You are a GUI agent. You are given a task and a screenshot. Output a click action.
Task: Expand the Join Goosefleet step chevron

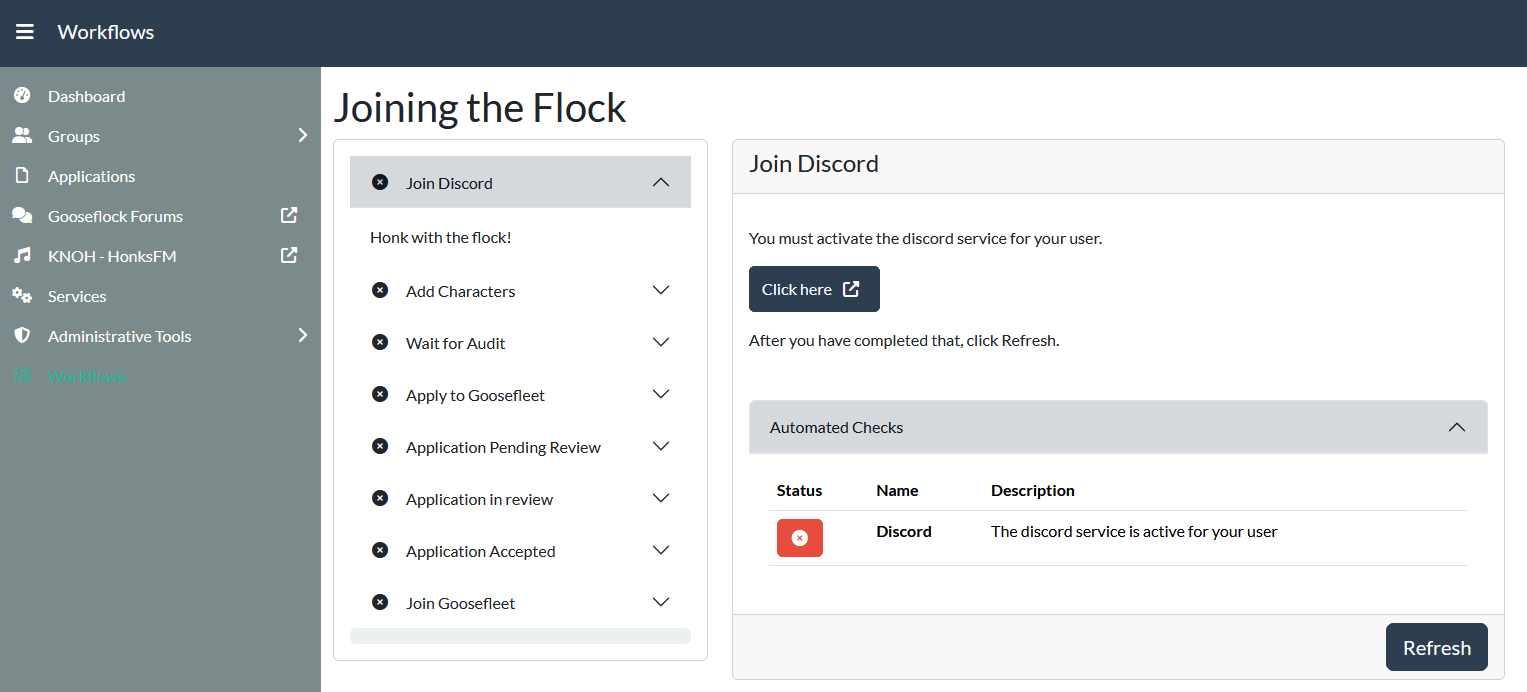click(660, 602)
